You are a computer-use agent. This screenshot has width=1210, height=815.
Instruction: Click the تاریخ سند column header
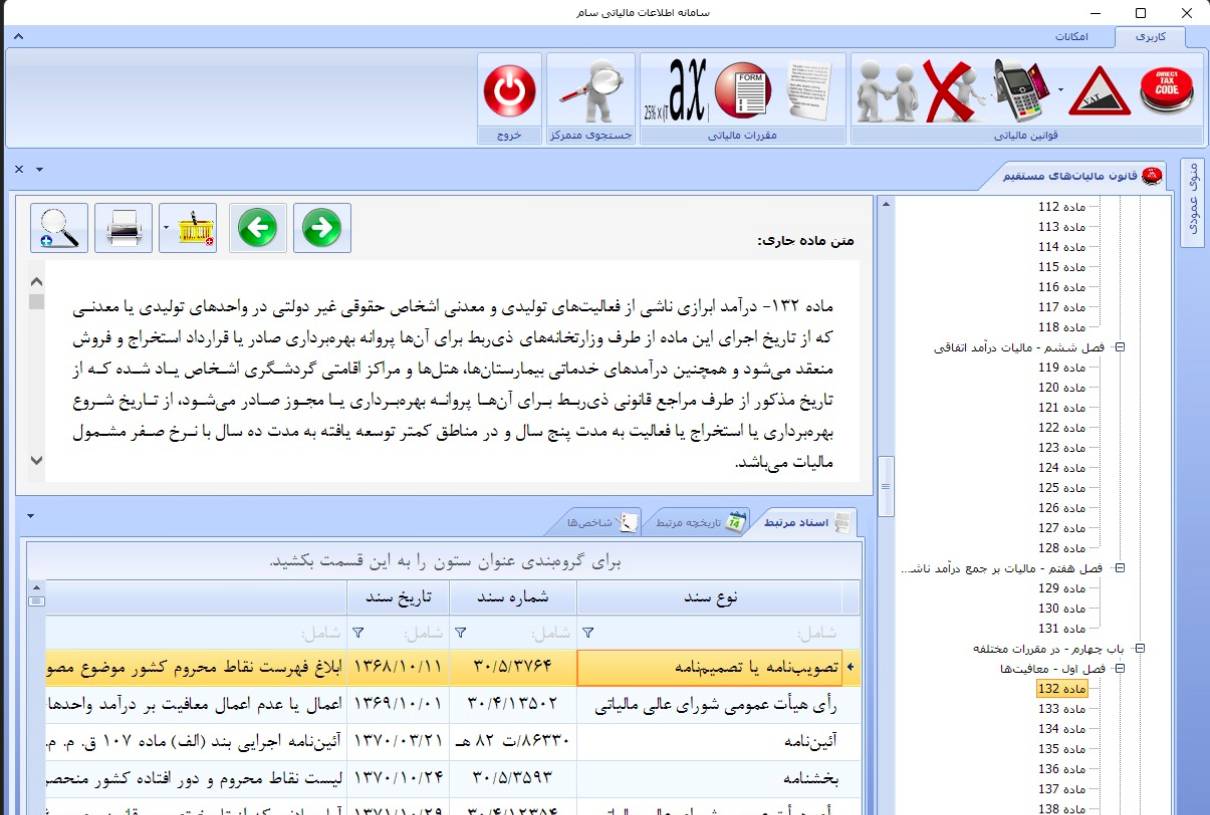click(397, 597)
